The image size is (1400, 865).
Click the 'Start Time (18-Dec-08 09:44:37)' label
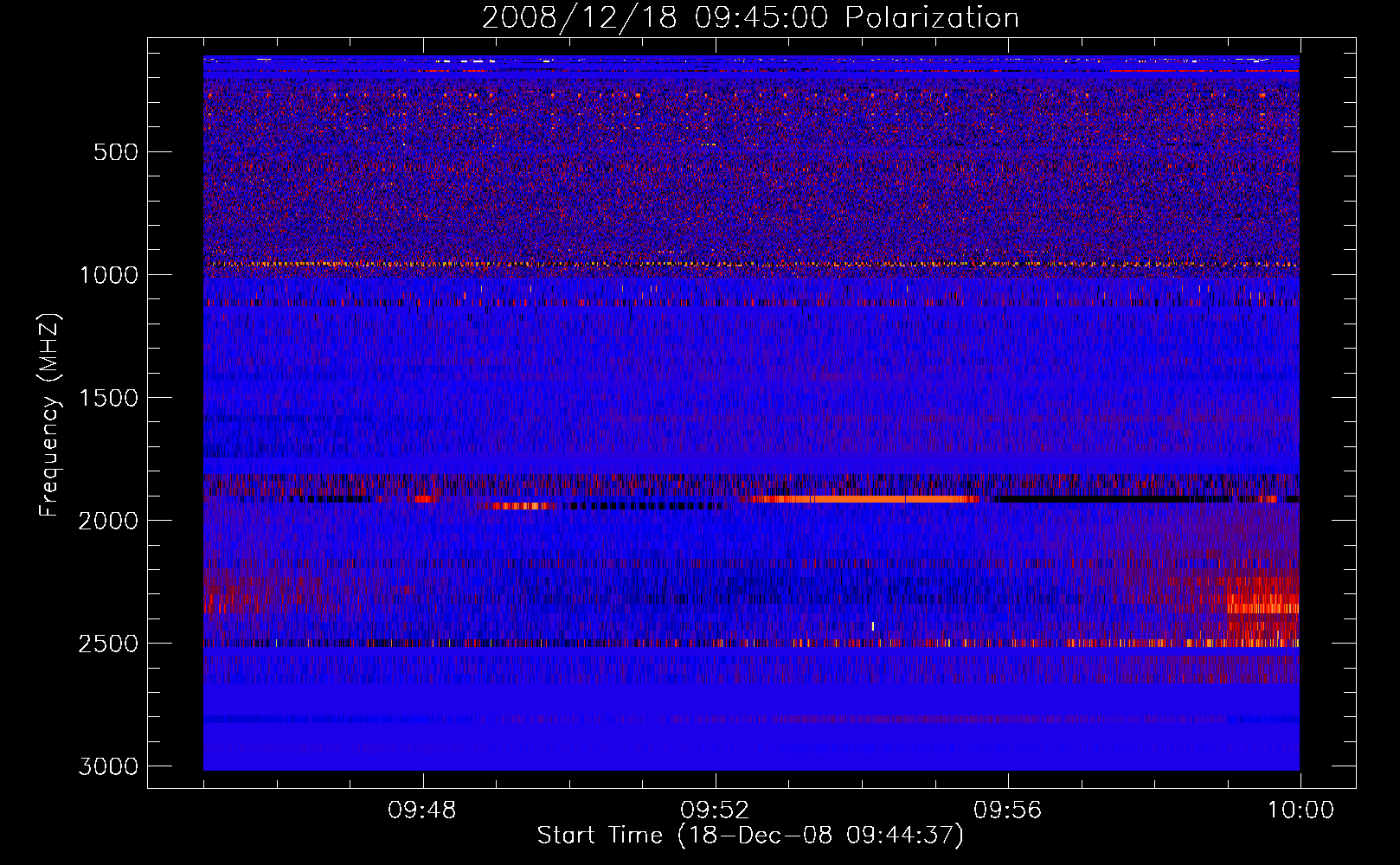[x=750, y=836]
